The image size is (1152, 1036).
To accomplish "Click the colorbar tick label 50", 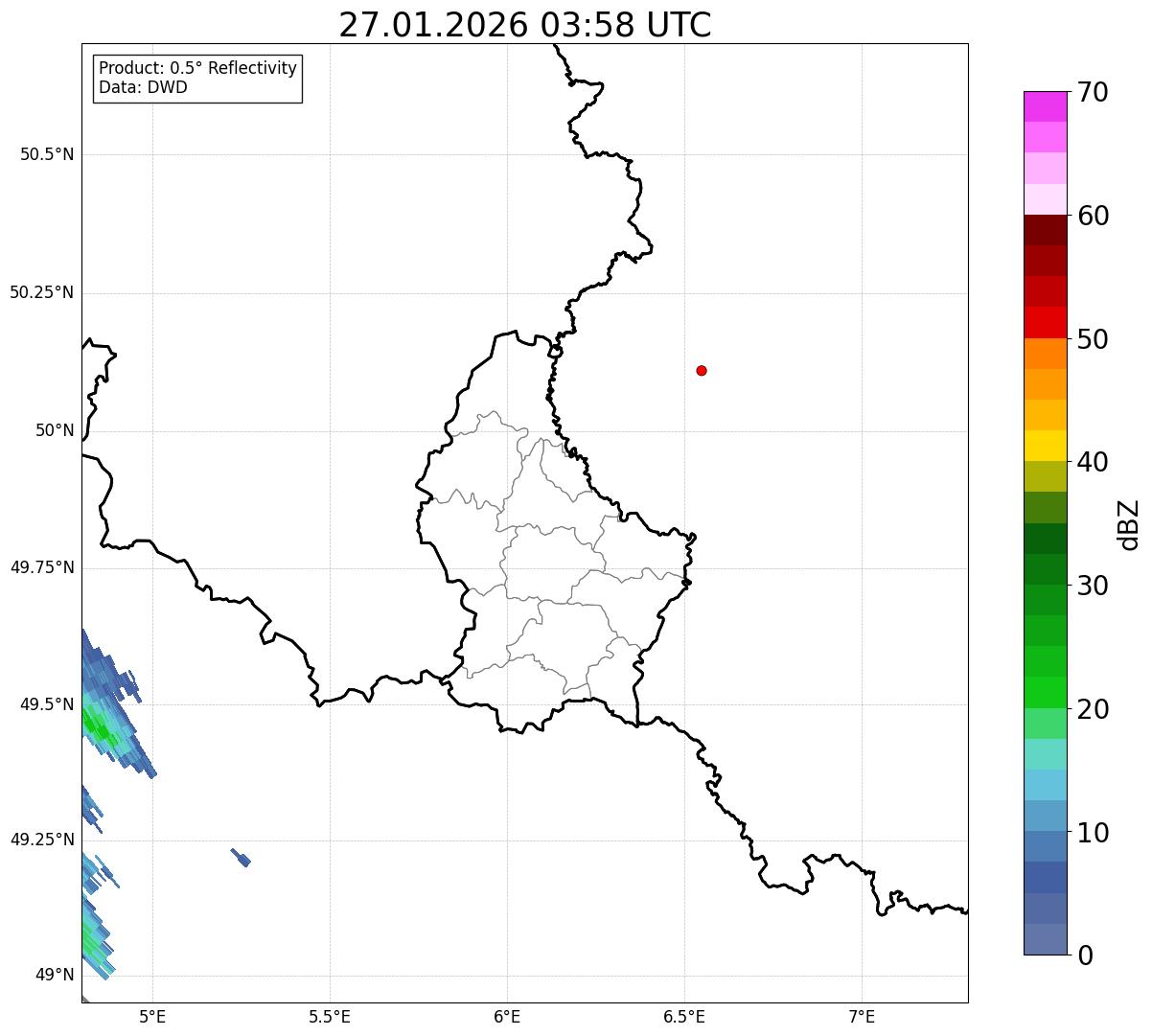I will click(x=1093, y=339).
